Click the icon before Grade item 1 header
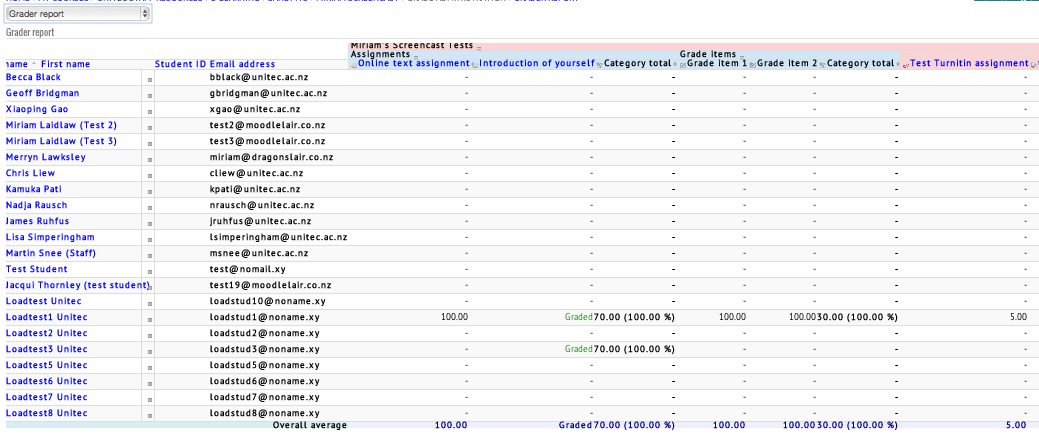 click(x=683, y=64)
